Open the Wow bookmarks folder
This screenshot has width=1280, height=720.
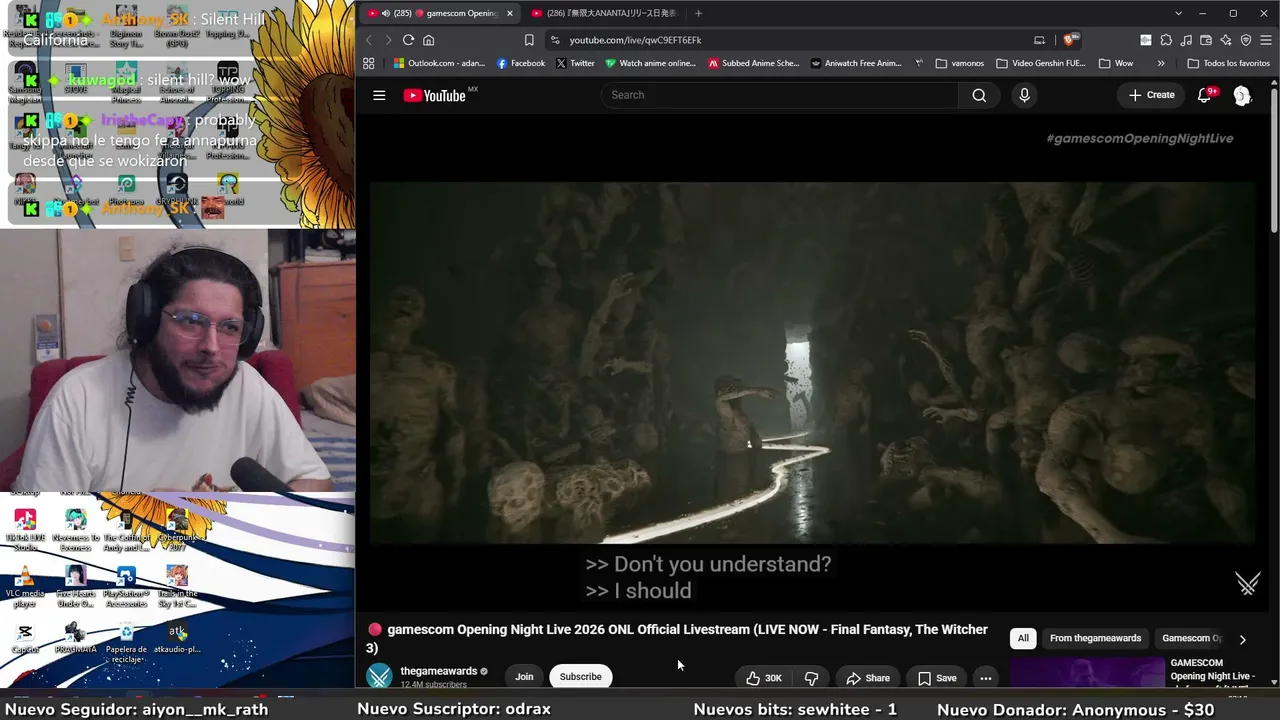pos(1116,63)
